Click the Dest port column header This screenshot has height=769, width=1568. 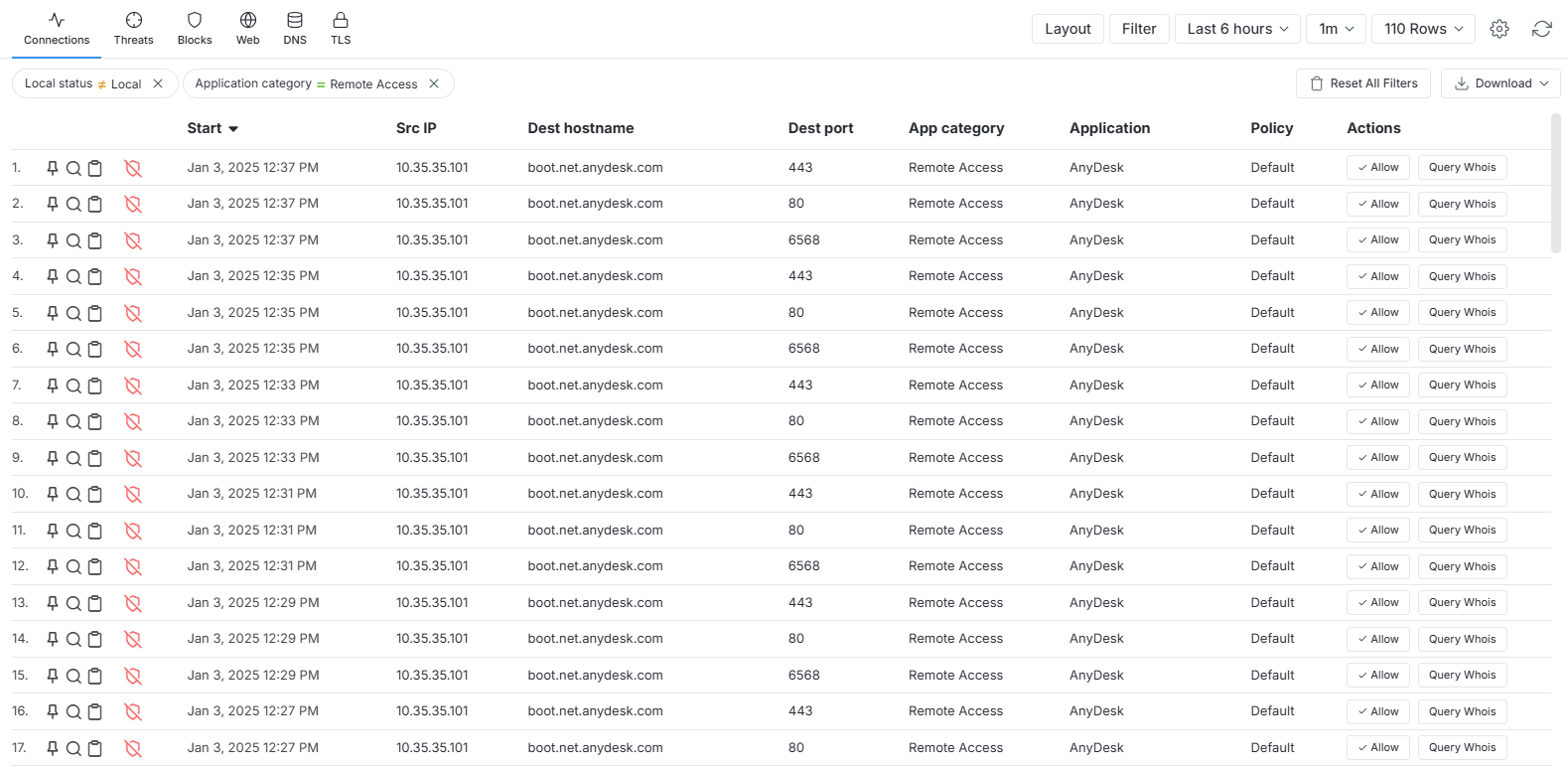click(820, 128)
